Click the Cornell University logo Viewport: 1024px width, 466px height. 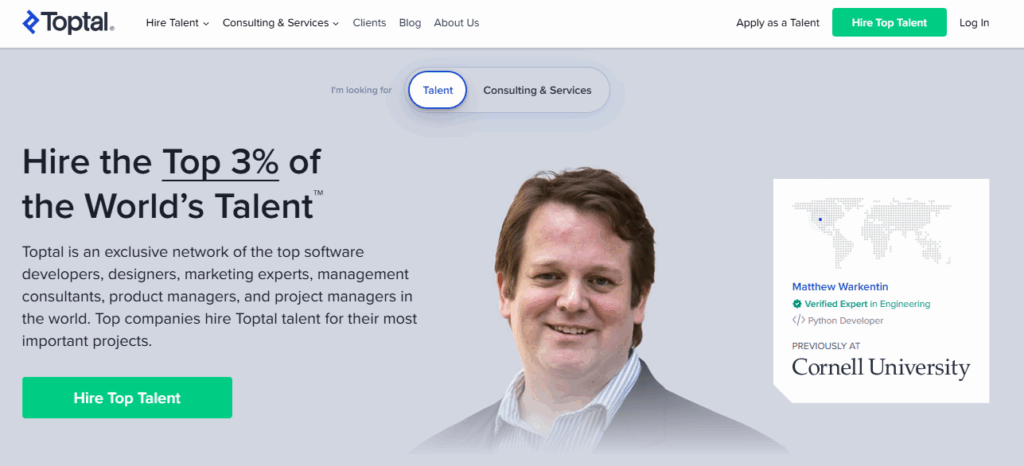880,368
